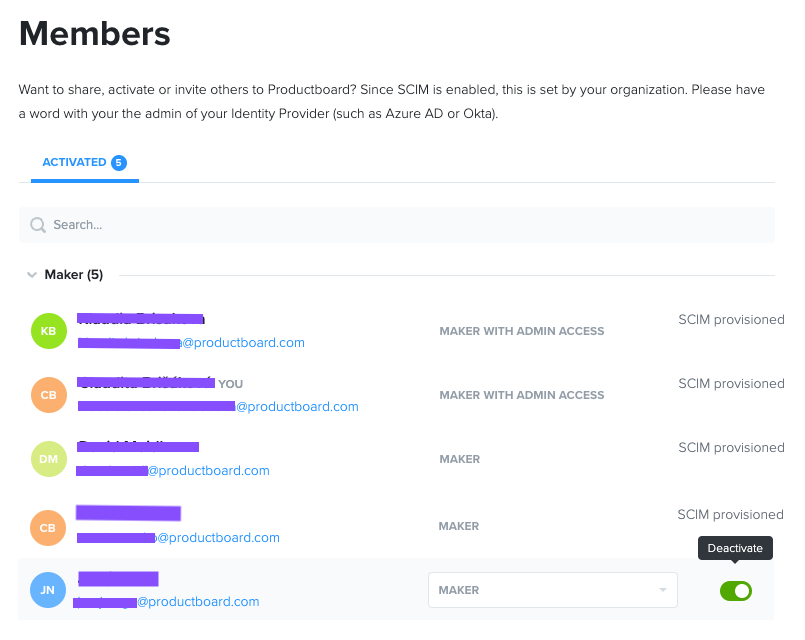Click the activated count badge 5
Screen dimensions: 805x640
119,163
